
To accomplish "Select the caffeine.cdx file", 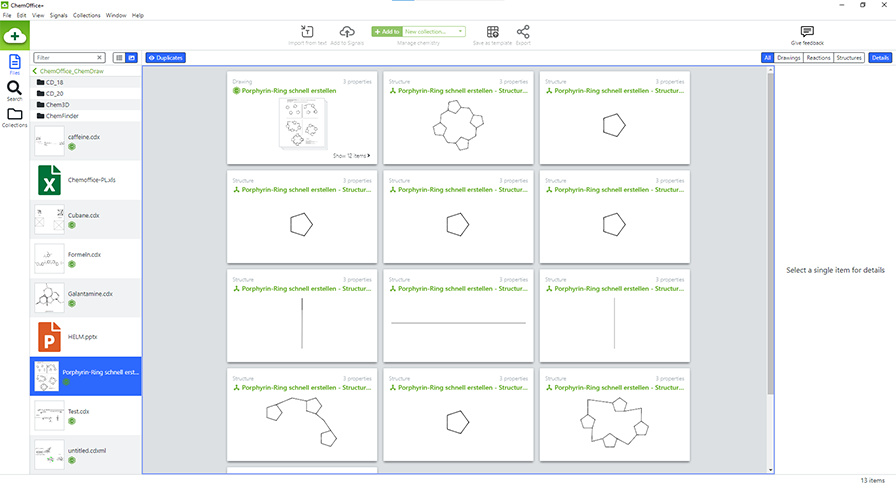I will tap(86, 141).
